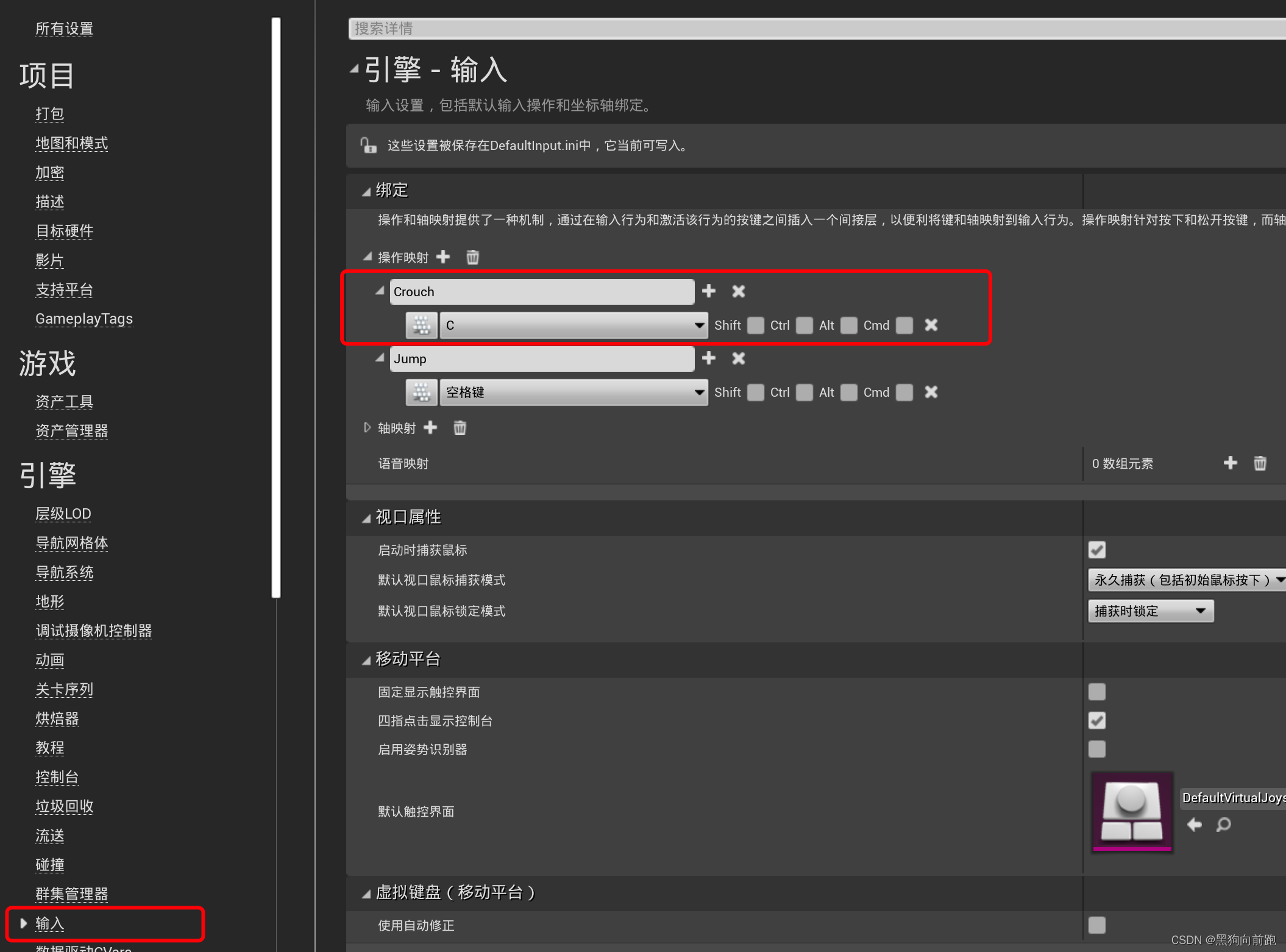Enable 使用自动修正 checkbox
This screenshot has height=952, width=1286.
click(x=1096, y=925)
